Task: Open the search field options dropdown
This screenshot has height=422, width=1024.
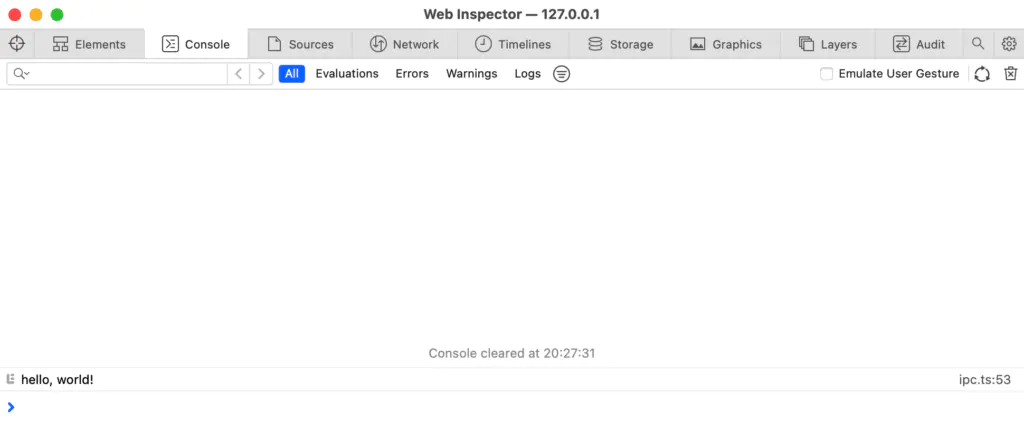Action: tap(22, 74)
